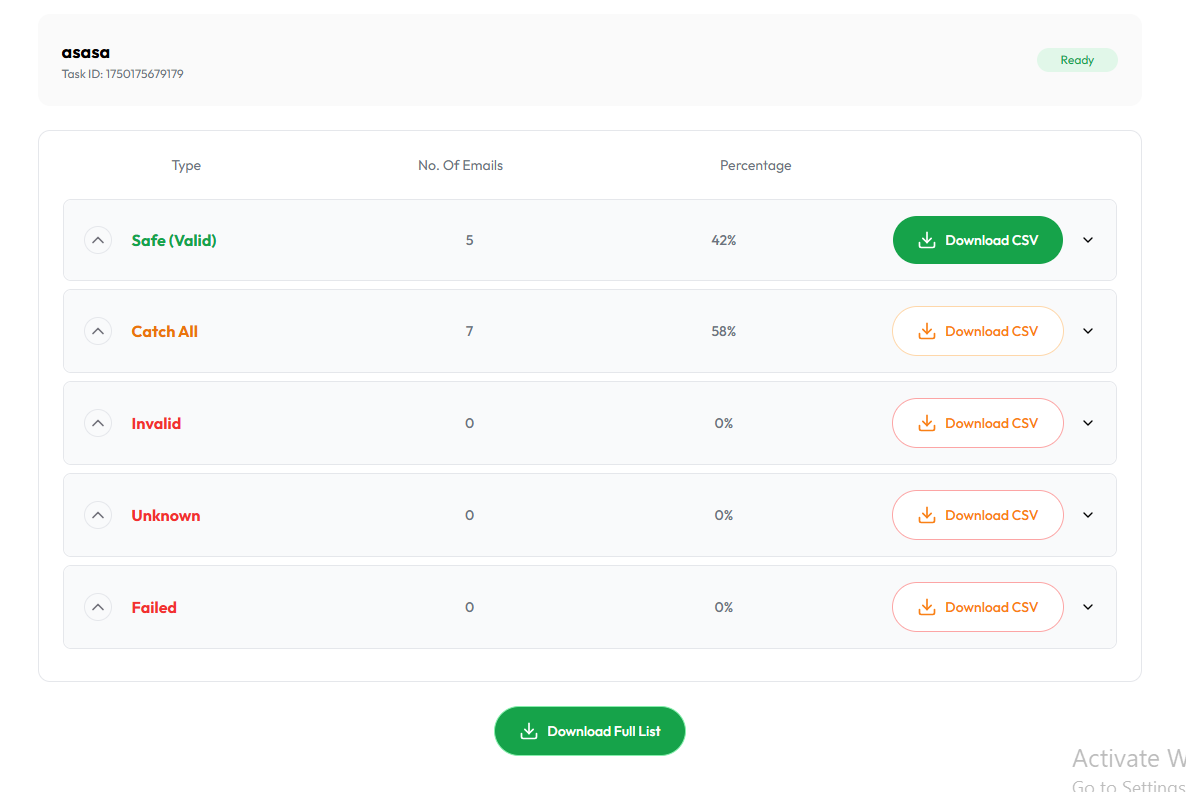Screen dimensions: 1186x792
Task: Click the Catch All type label
Action: click(x=165, y=331)
